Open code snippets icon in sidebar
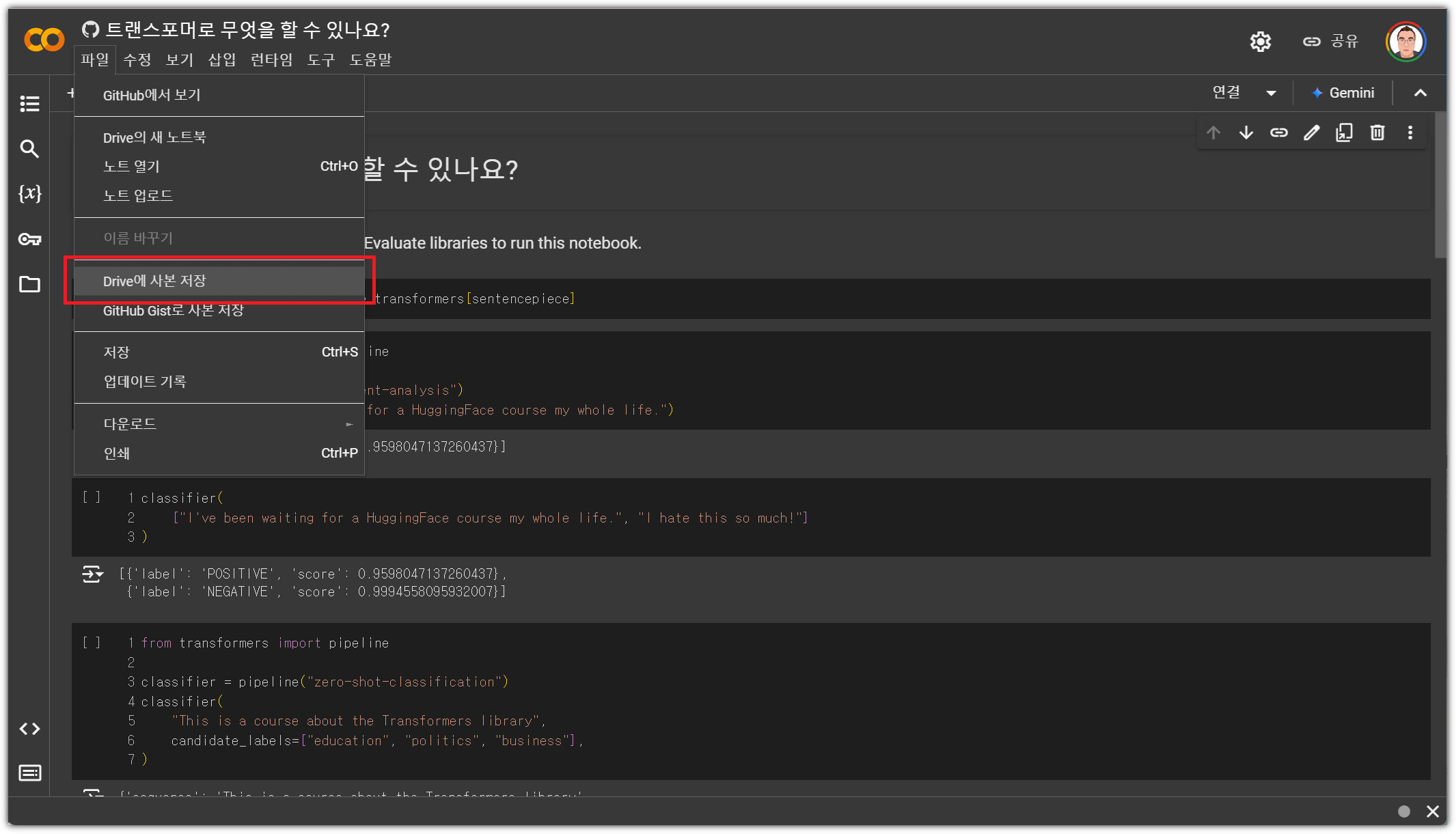This screenshot has height=834, width=1456. (29, 729)
